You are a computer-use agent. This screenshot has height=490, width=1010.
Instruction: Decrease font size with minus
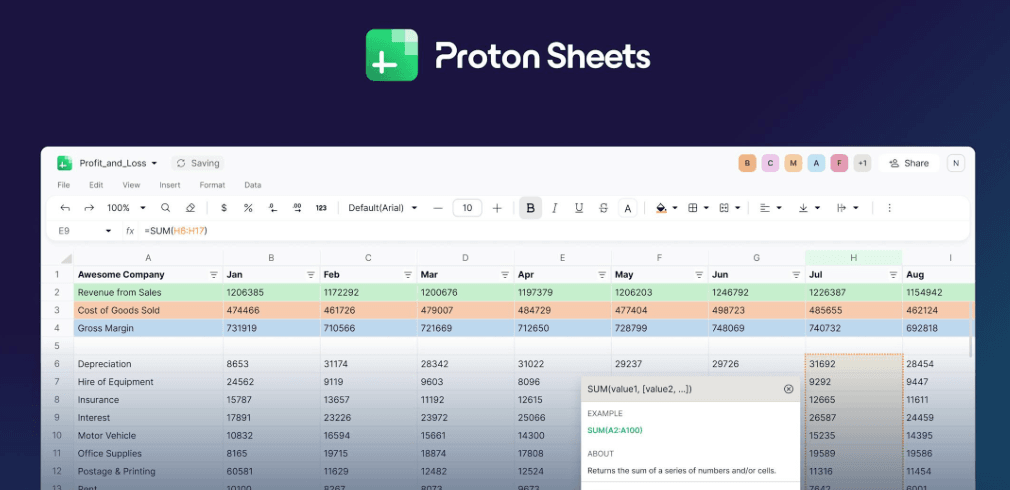[438, 208]
